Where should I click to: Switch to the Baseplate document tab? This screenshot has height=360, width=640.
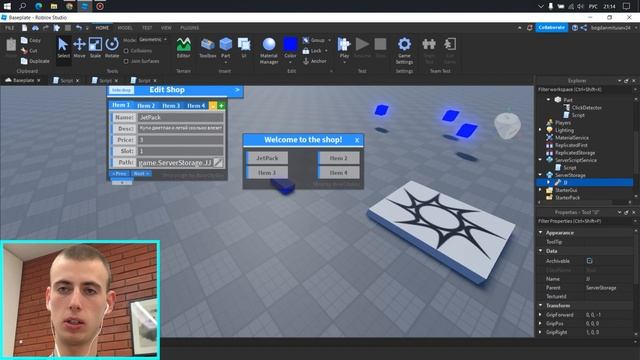23,80
